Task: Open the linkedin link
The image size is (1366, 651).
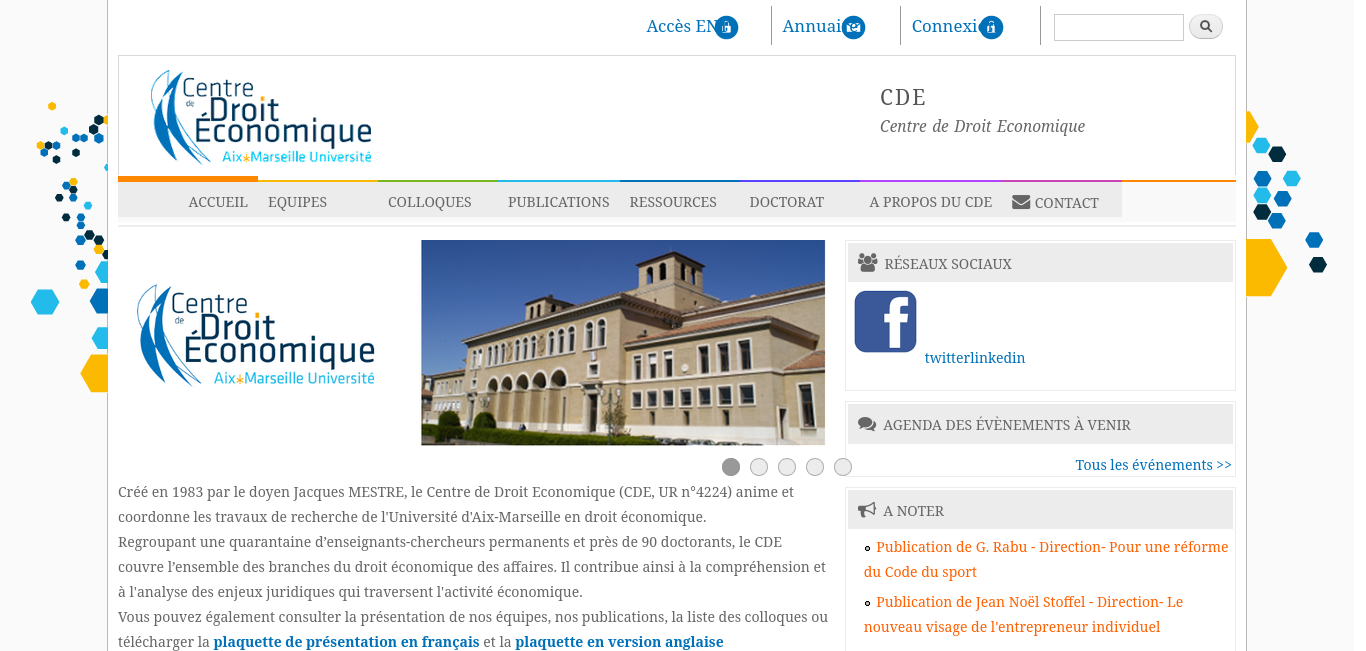Action: [x=997, y=358]
